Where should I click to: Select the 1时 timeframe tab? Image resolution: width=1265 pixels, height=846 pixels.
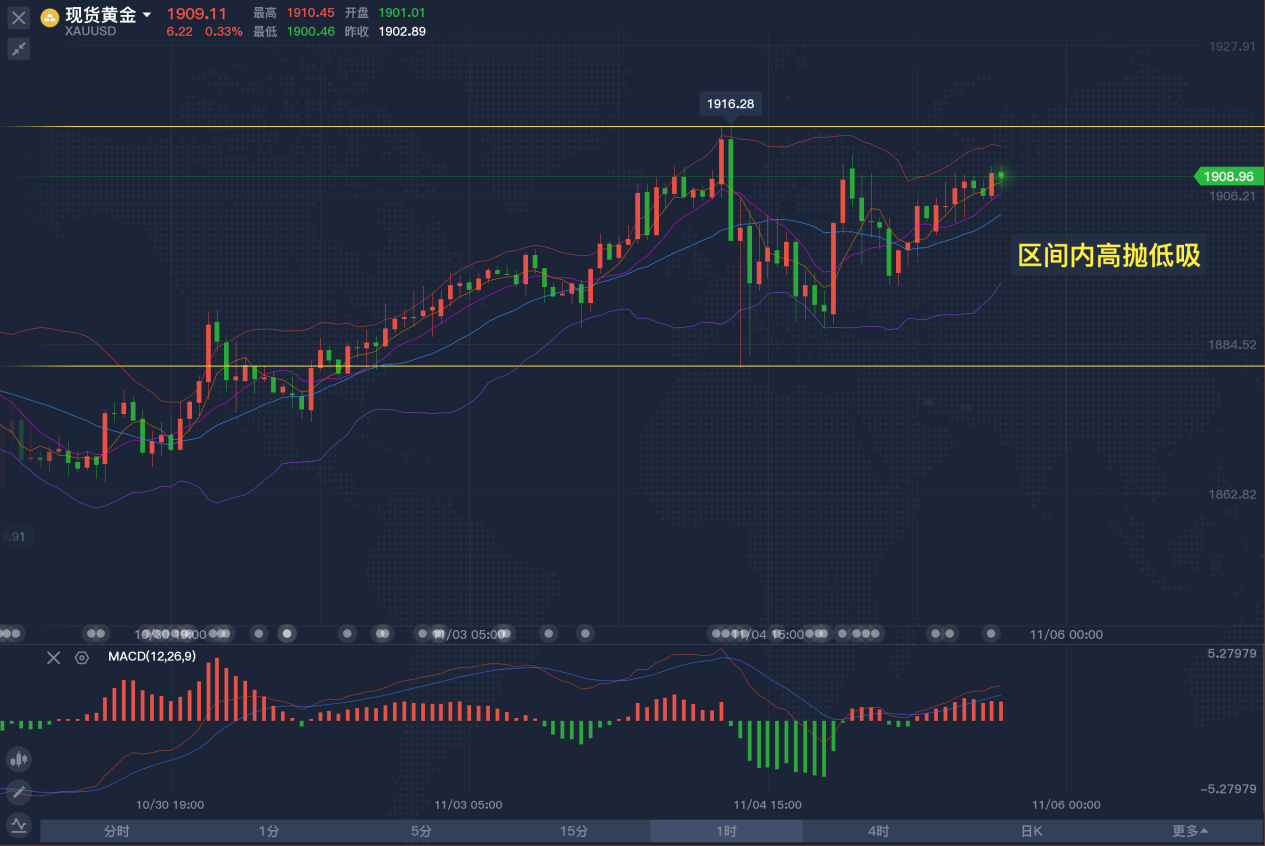coord(726,831)
